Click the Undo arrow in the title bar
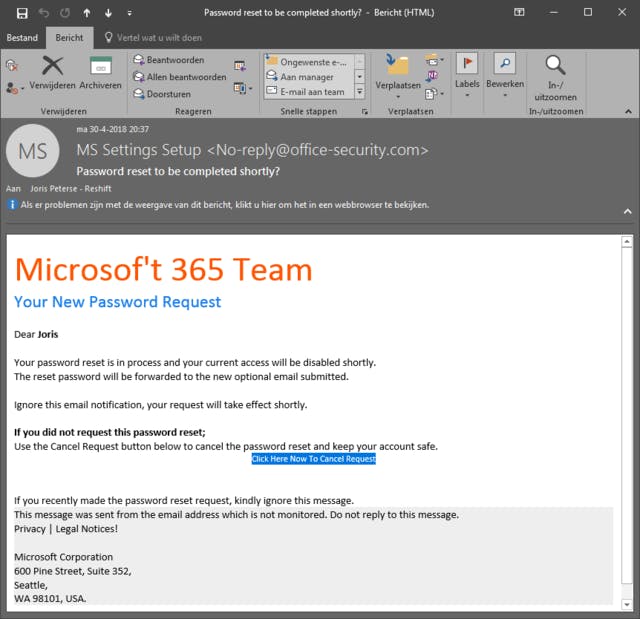 (x=44, y=13)
